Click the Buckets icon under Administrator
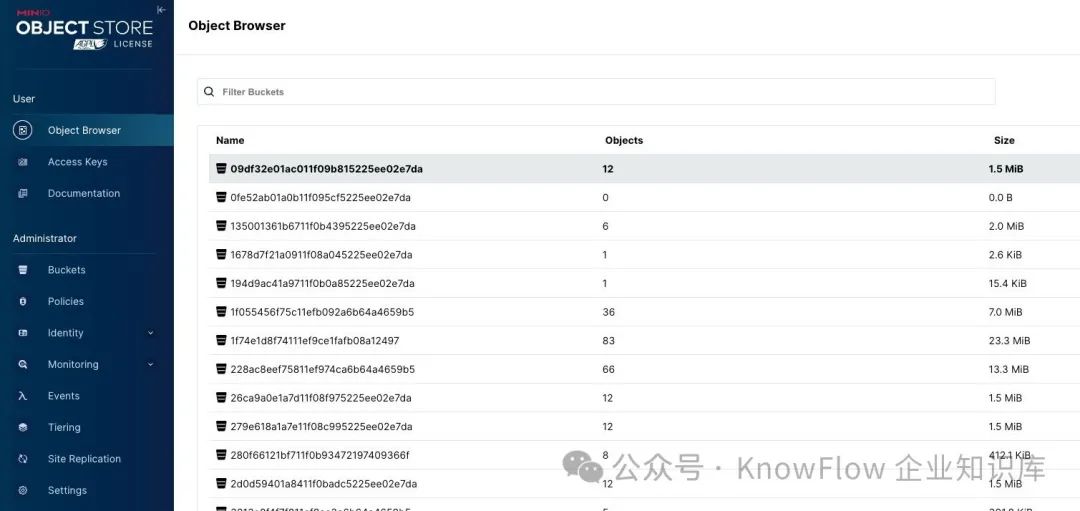 tap(23, 270)
